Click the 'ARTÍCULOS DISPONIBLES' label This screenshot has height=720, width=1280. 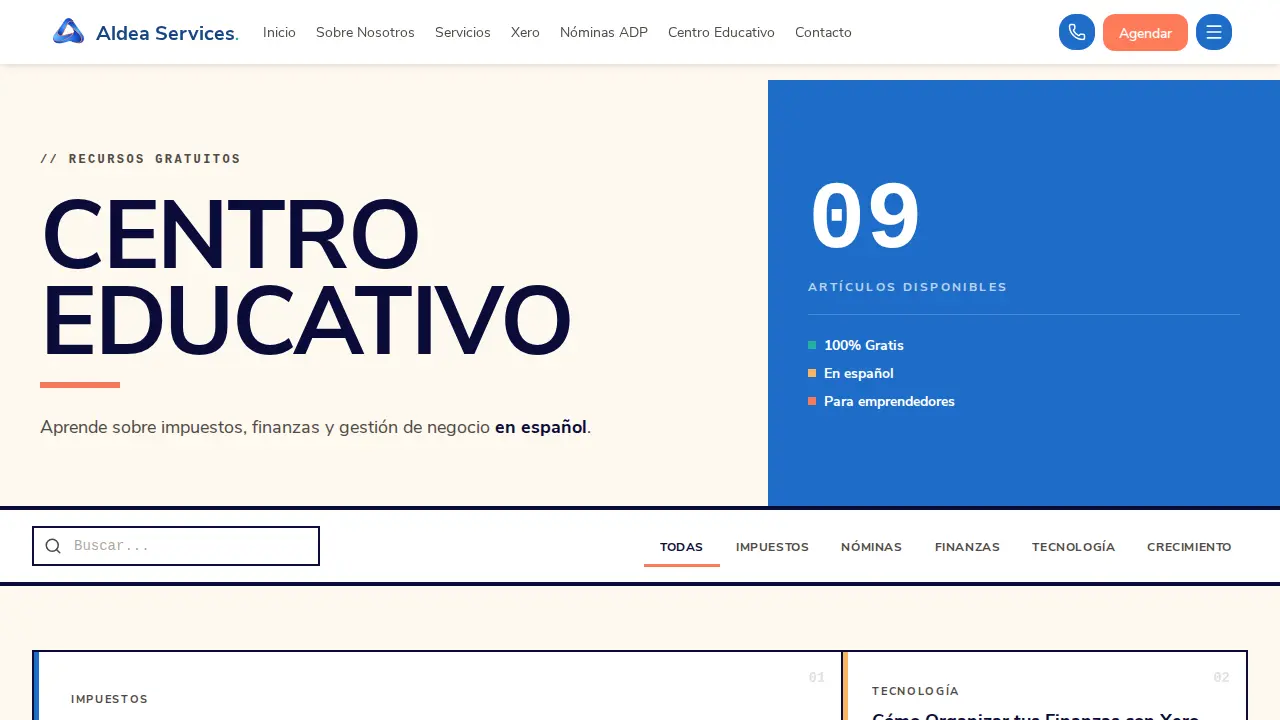(908, 287)
